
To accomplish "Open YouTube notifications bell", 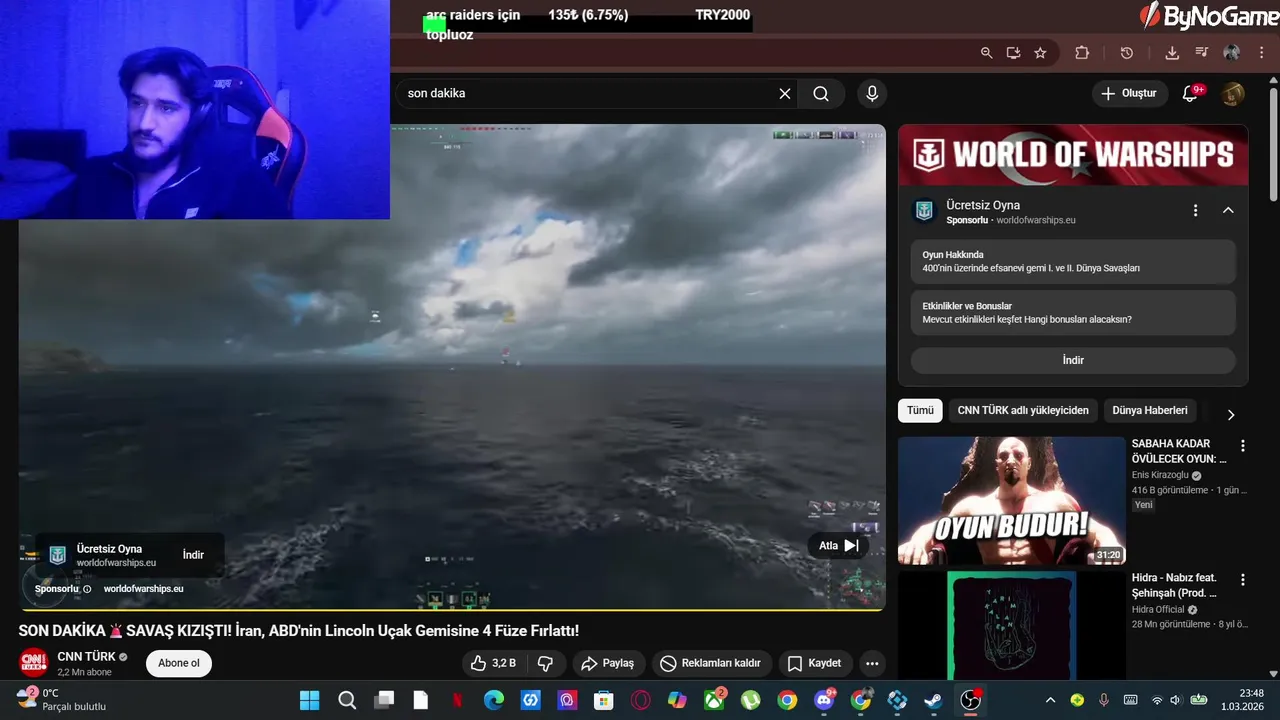I will click(1190, 94).
